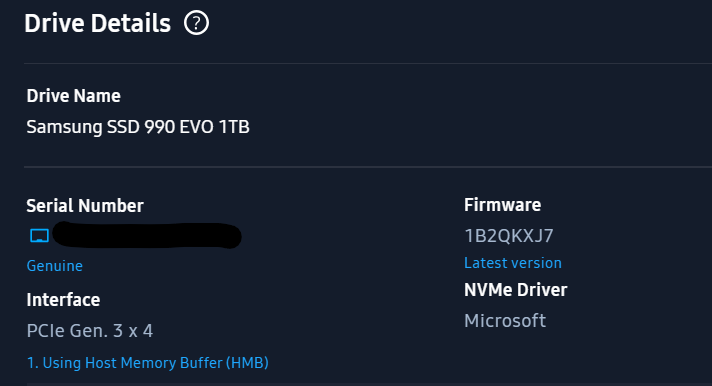Image resolution: width=712 pixels, height=386 pixels.
Task: Click the Latest version firmware link
Action: click(513, 263)
